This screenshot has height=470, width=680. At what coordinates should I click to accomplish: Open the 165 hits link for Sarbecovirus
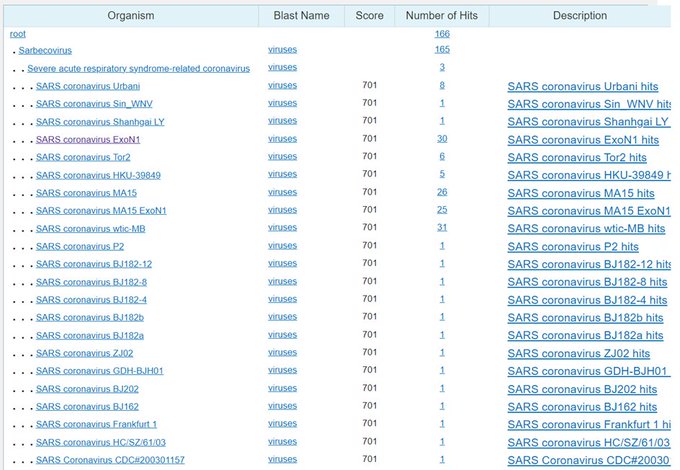442,50
